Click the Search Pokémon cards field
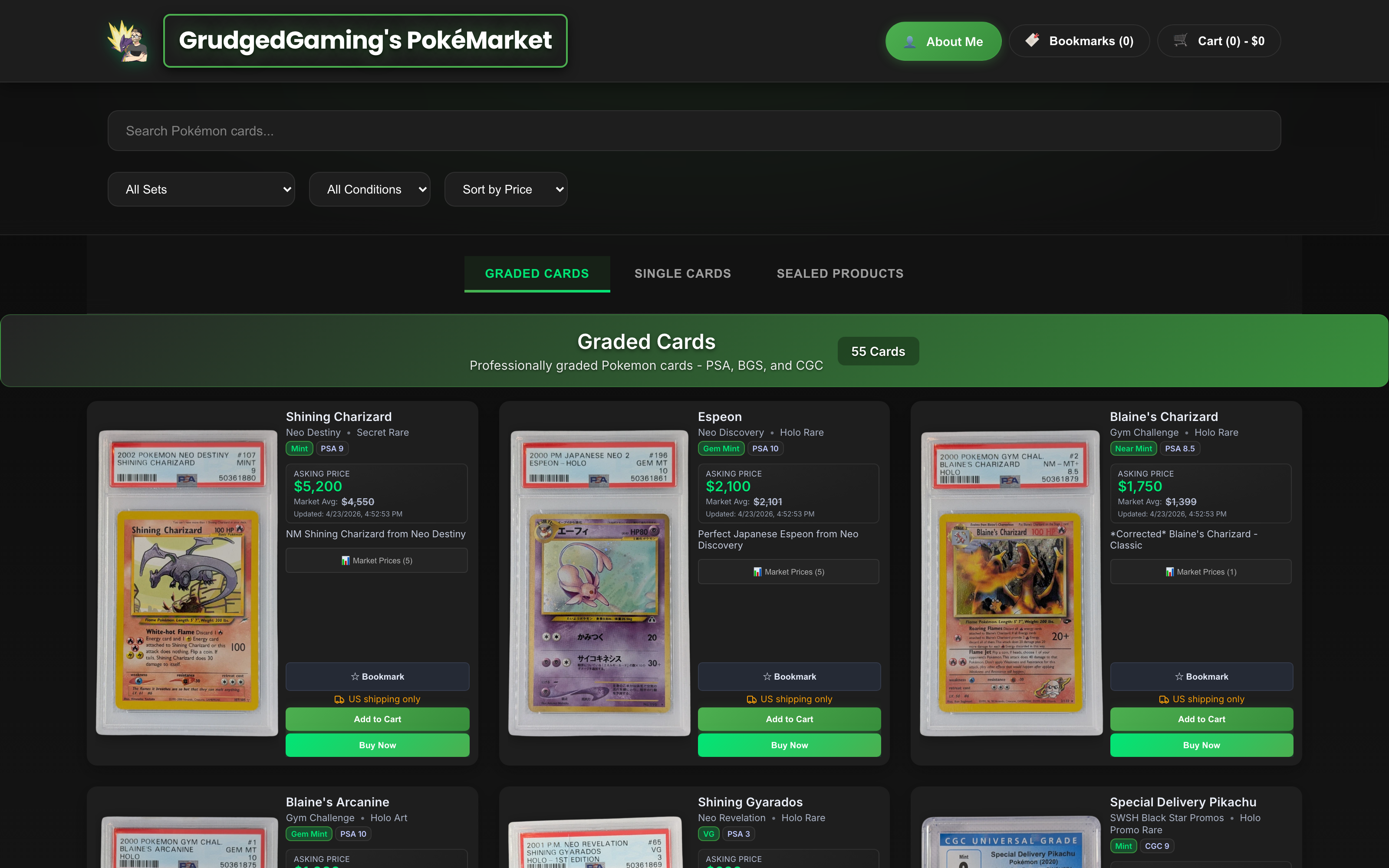The width and height of the screenshot is (1389, 868). (x=694, y=131)
